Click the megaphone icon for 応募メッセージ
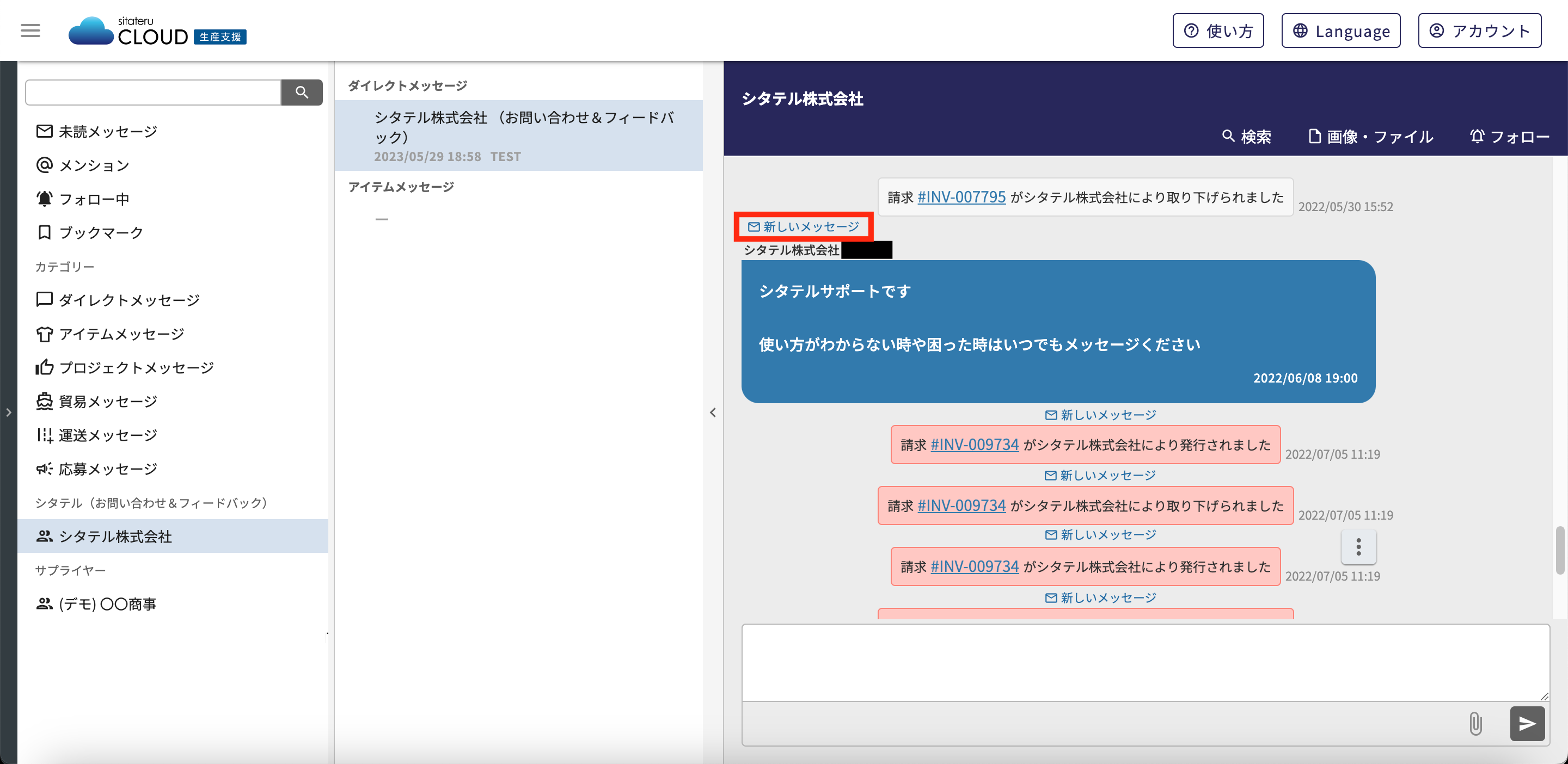Screen dimensions: 1568x764 tap(45, 469)
